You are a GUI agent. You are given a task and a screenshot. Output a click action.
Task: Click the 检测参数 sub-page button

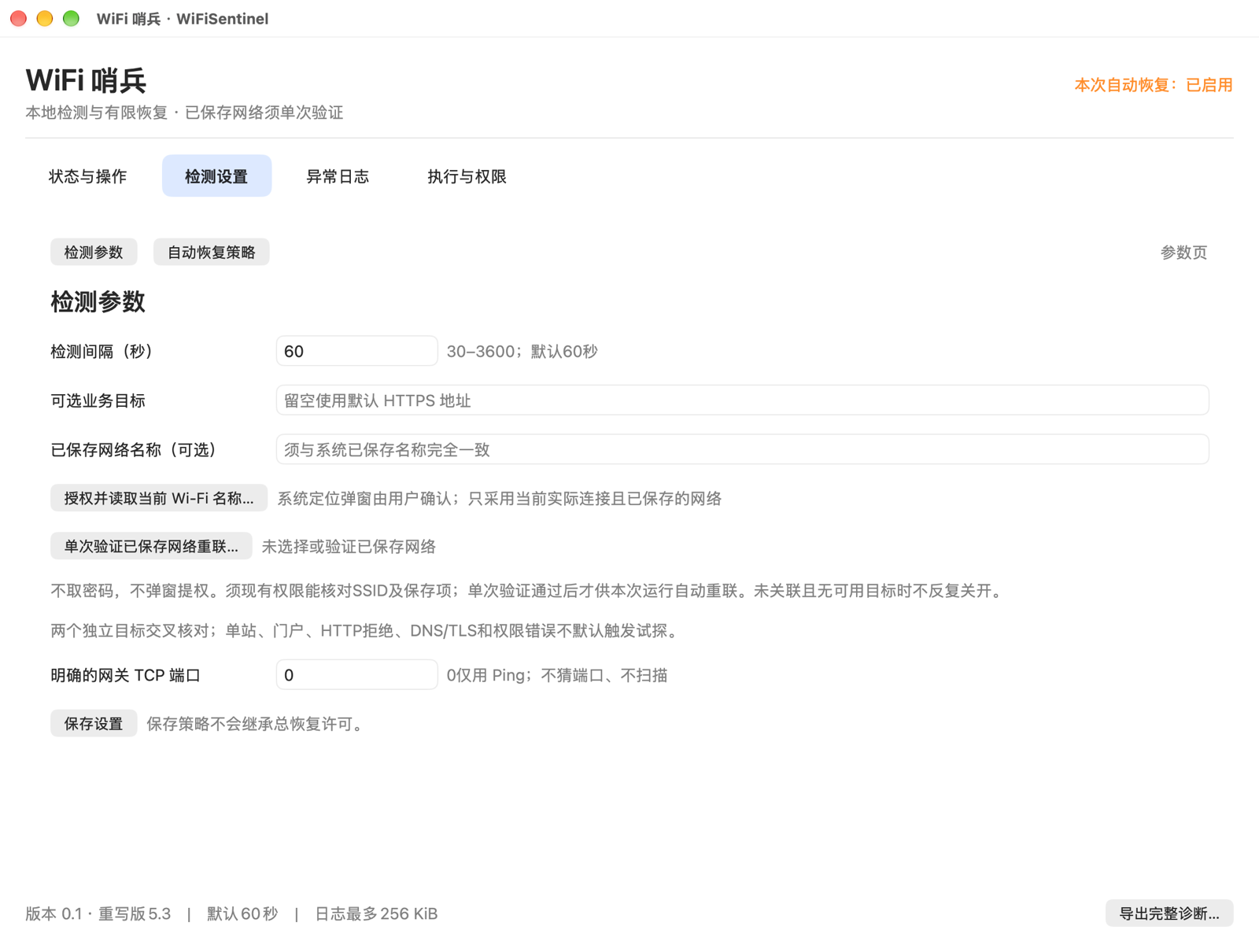pyautogui.click(x=94, y=252)
